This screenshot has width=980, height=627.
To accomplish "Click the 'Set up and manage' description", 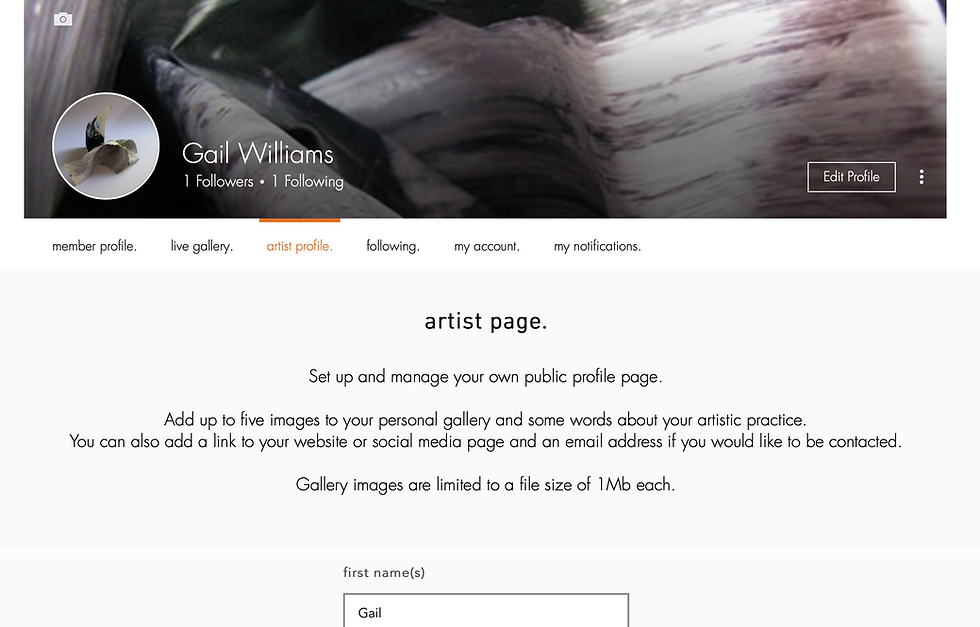I will click(x=485, y=376).
